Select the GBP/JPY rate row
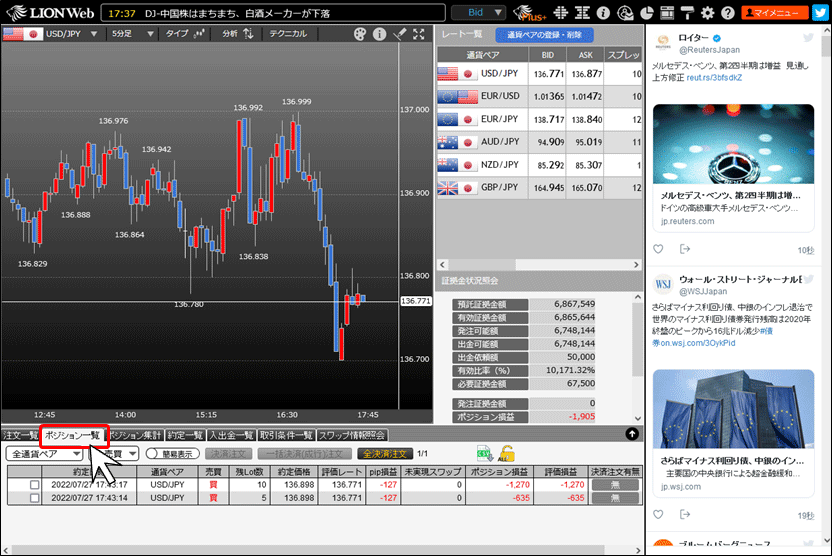Image resolution: width=832 pixels, height=556 pixels. coord(539,187)
